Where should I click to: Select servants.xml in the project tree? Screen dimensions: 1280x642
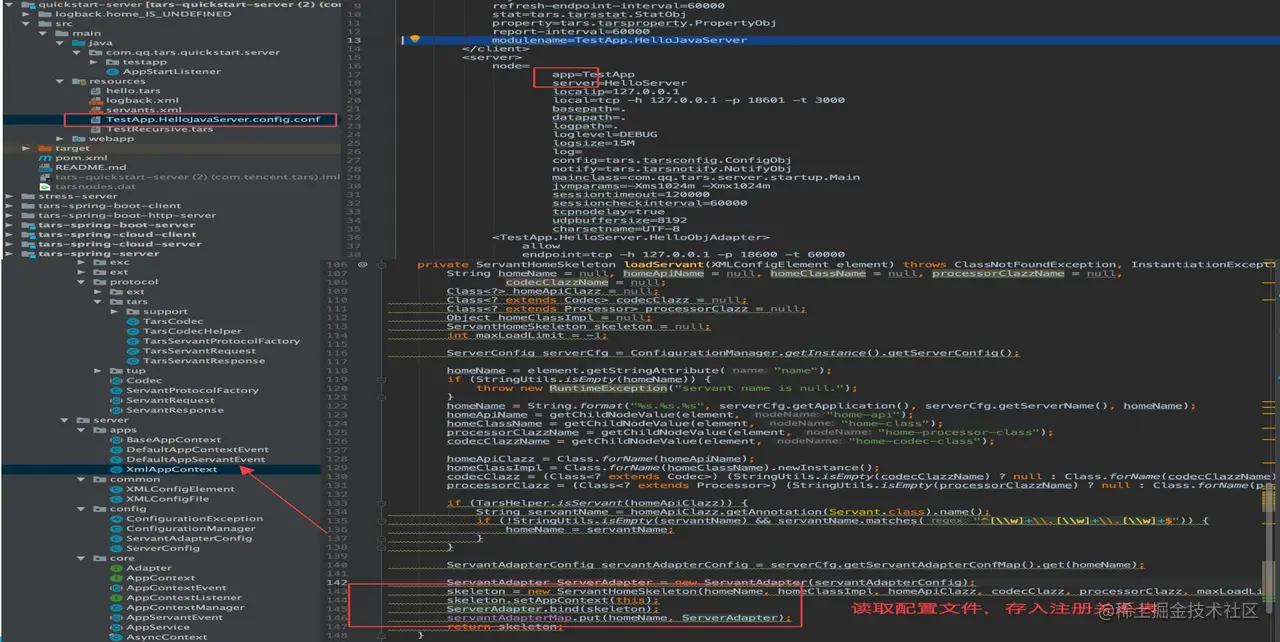[x=143, y=110]
